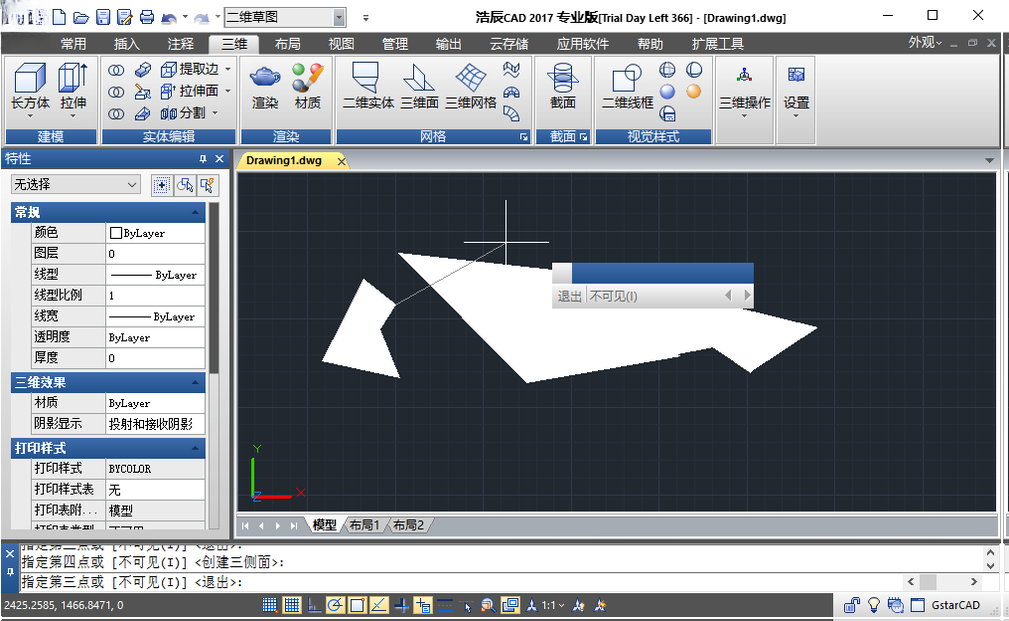Viewport: 1009px width, 621px height.
Task: Switch to the 视图 ribbon tab
Action: 341,44
